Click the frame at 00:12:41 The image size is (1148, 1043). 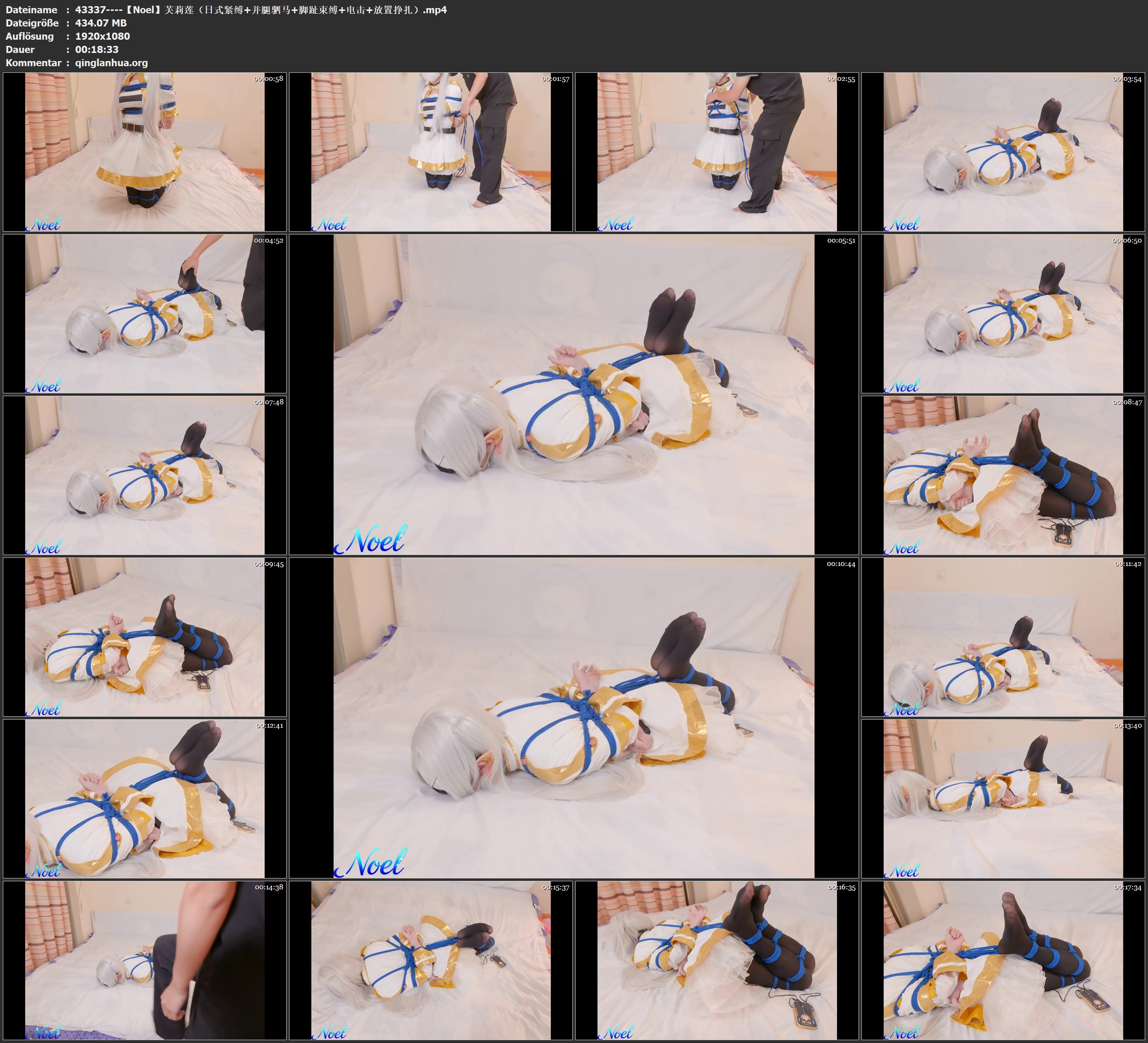[145, 799]
